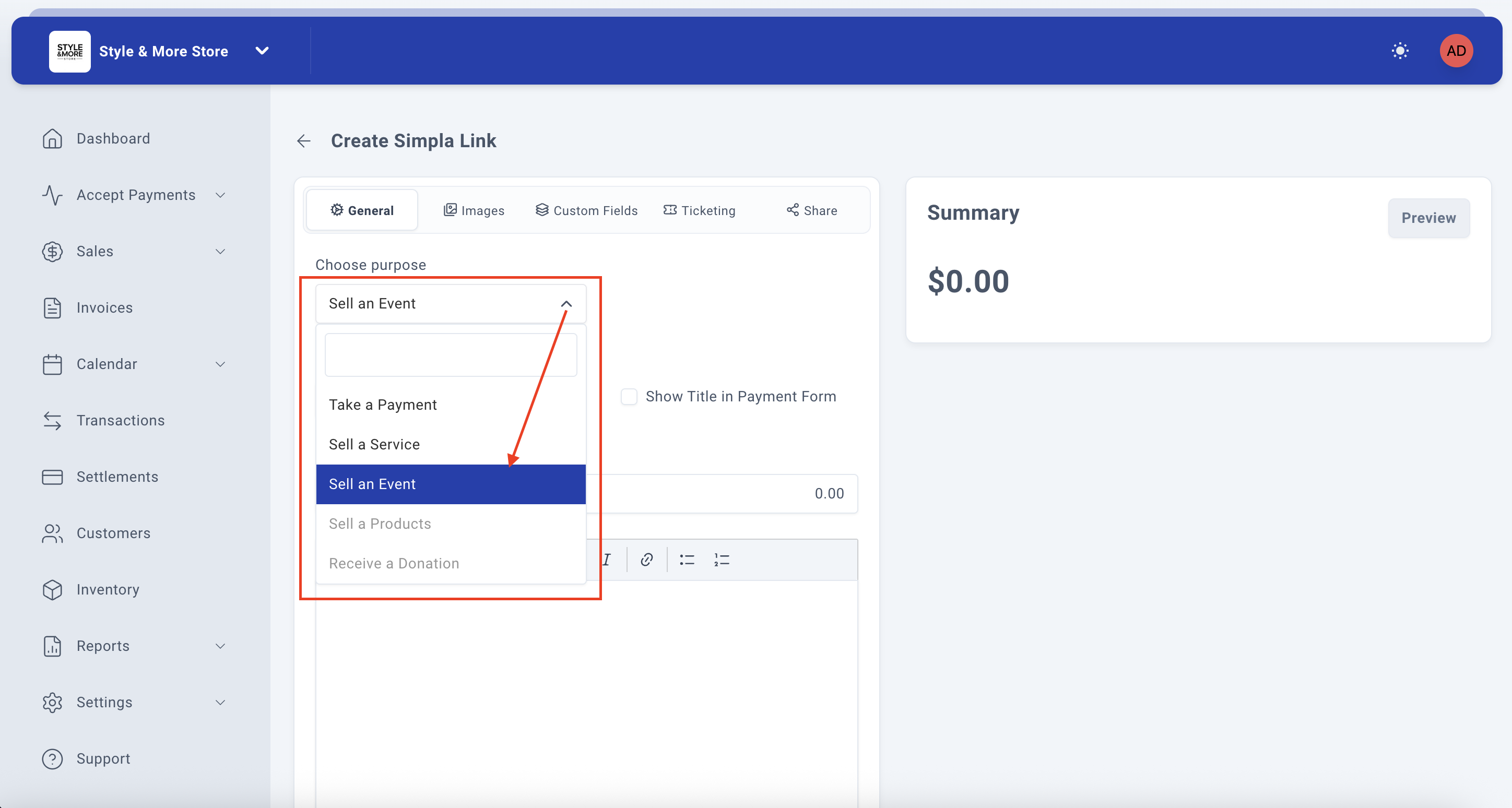Click the insert link icon in editor toolbar
Viewport: 1512px width, 808px height.
coord(647,560)
